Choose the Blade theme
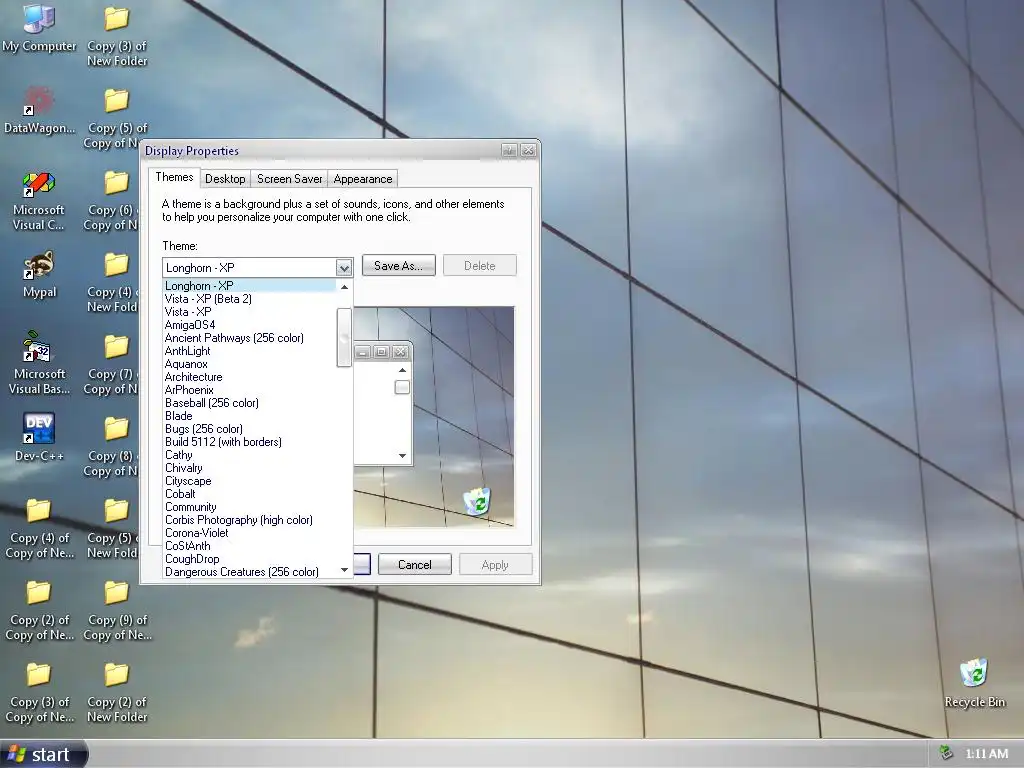Viewport: 1024px width, 768px height. click(x=249, y=416)
